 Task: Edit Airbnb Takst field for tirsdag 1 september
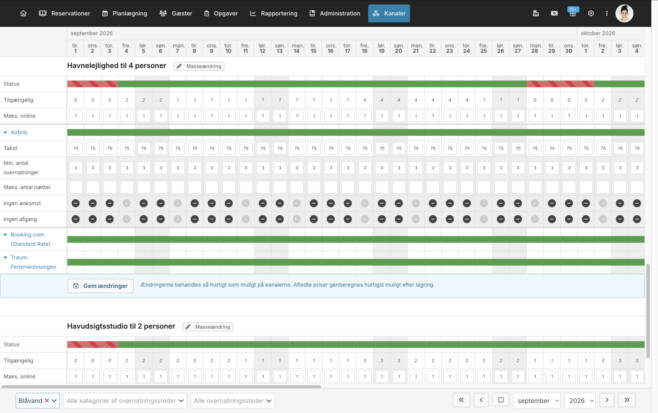[76, 148]
